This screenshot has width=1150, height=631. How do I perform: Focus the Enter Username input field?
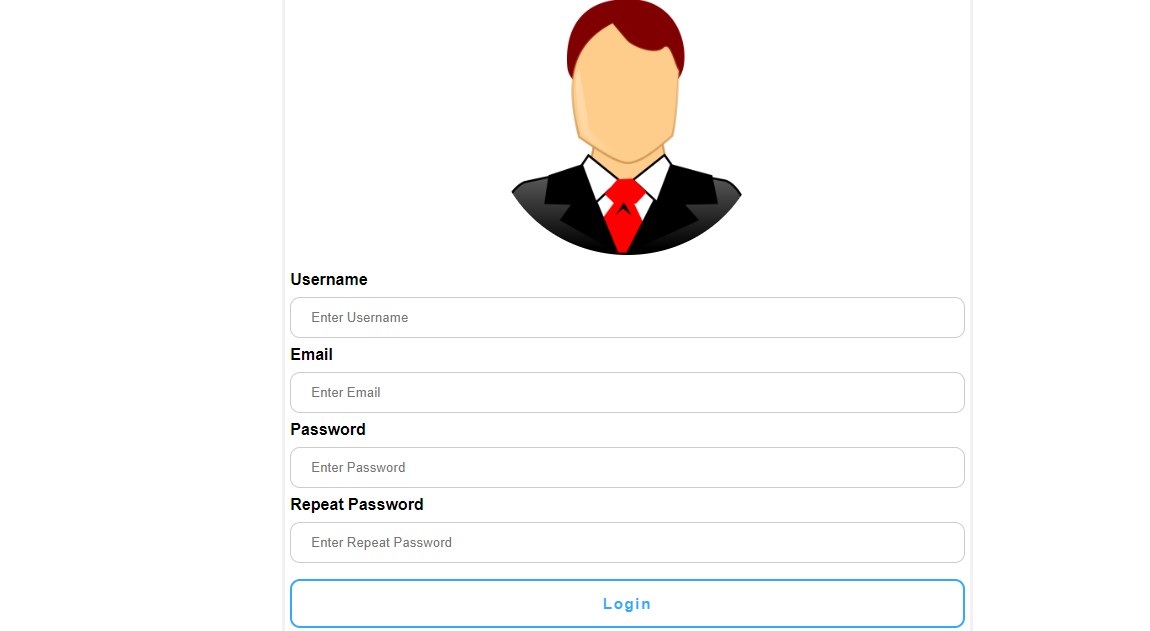tap(627, 318)
